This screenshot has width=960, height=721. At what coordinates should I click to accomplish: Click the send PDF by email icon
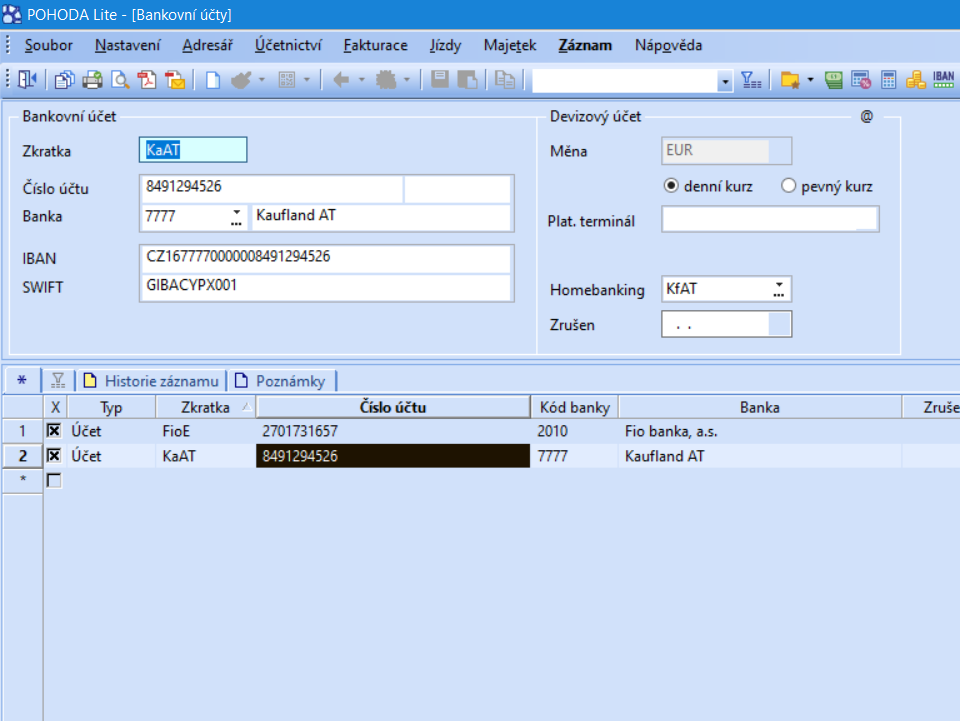(175, 80)
